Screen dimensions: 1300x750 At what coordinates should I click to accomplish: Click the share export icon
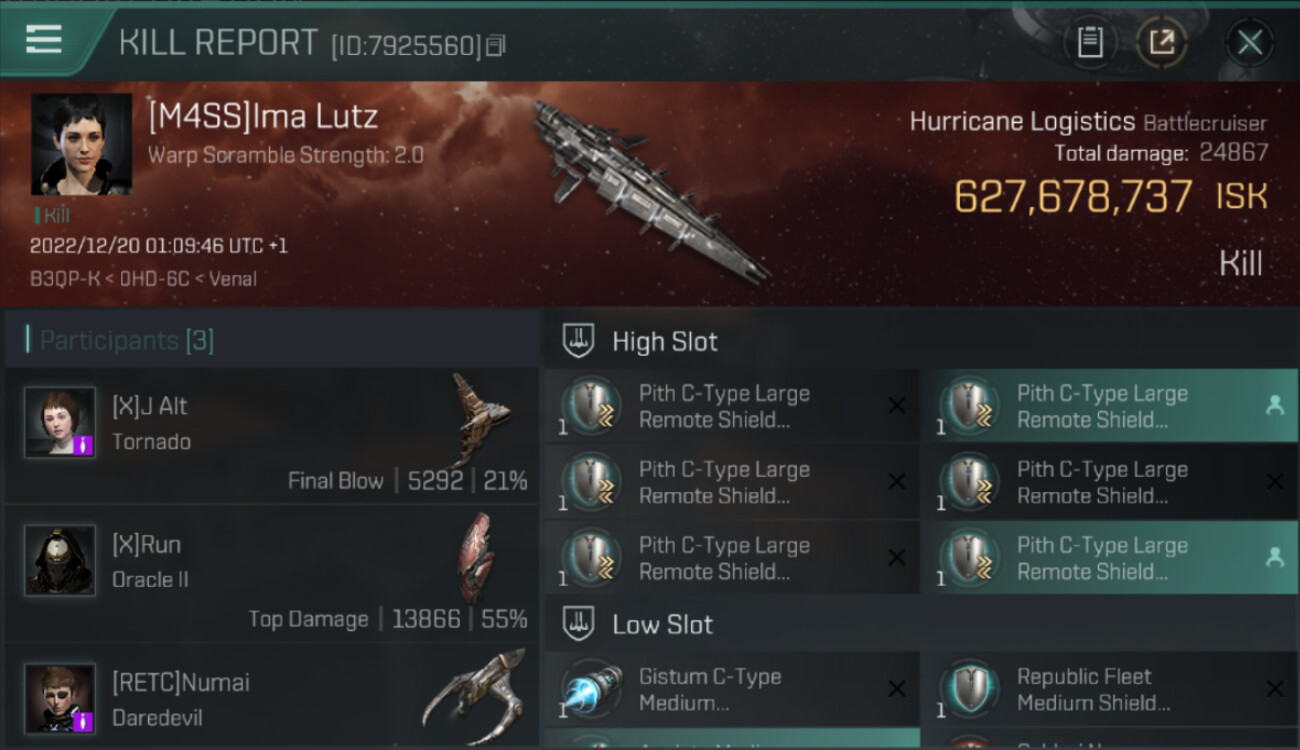(x=1161, y=42)
